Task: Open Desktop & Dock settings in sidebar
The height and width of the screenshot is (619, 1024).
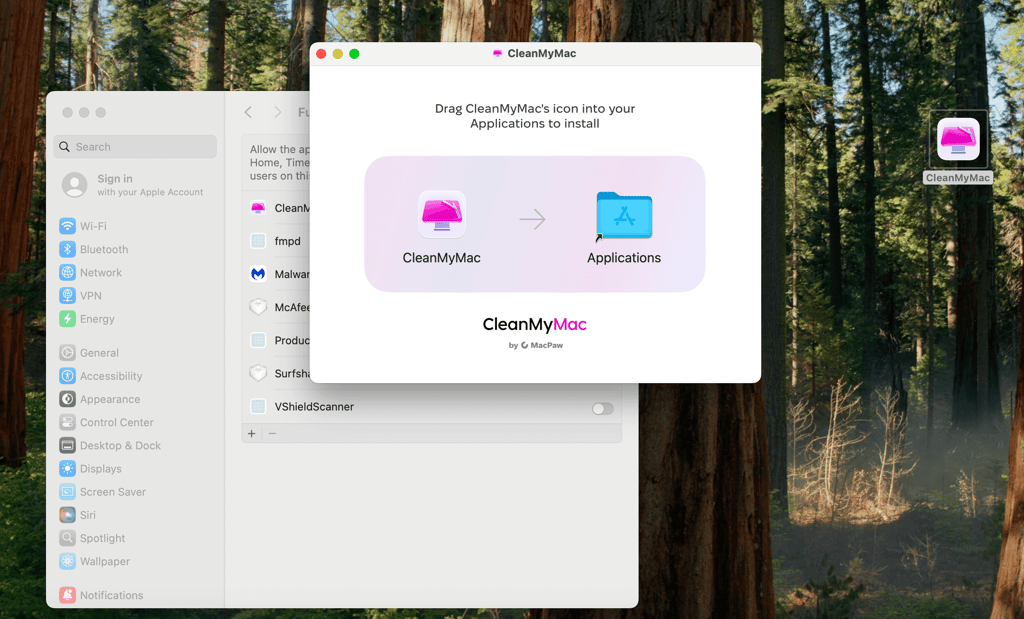Action: click(x=110, y=445)
